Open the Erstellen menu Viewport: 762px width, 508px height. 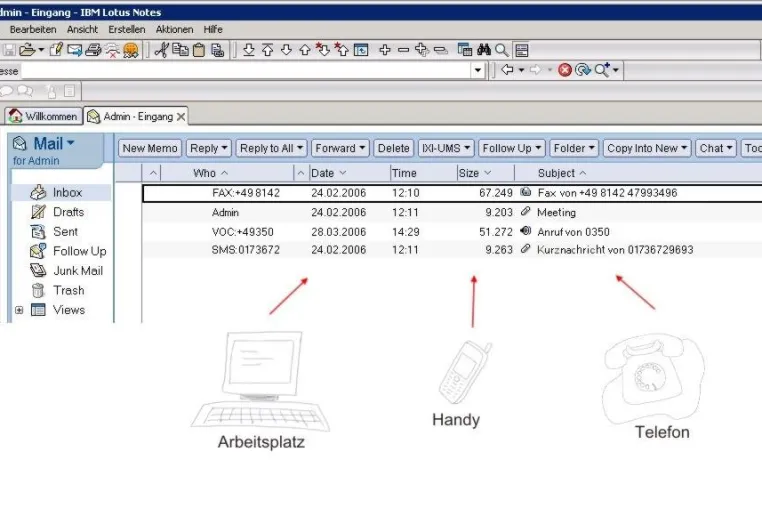(127, 30)
